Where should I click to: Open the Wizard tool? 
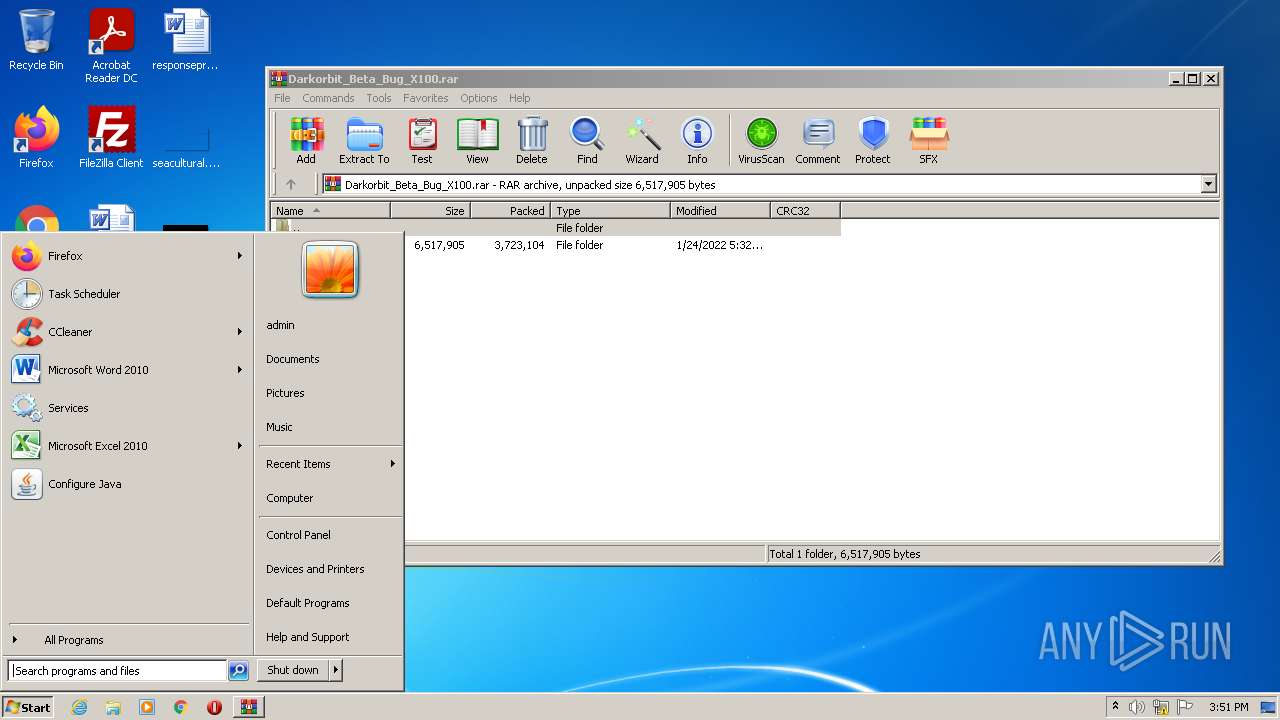[642, 140]
